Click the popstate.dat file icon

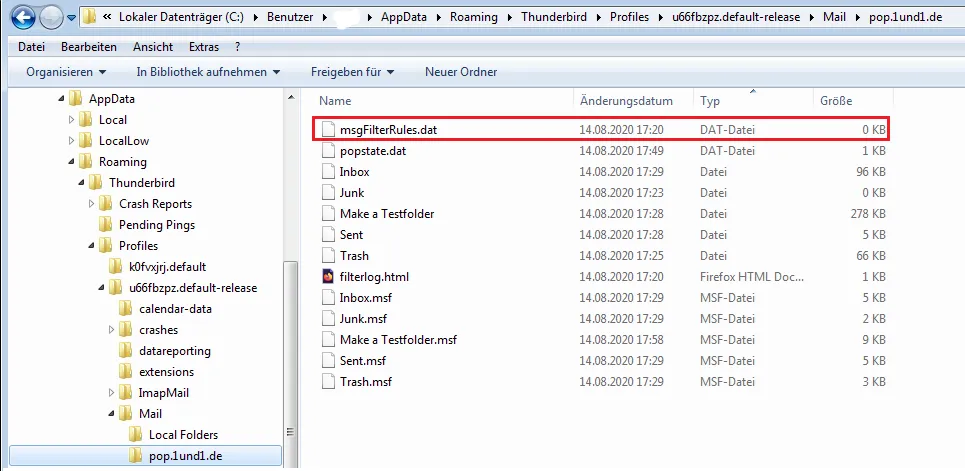(327, 151)
